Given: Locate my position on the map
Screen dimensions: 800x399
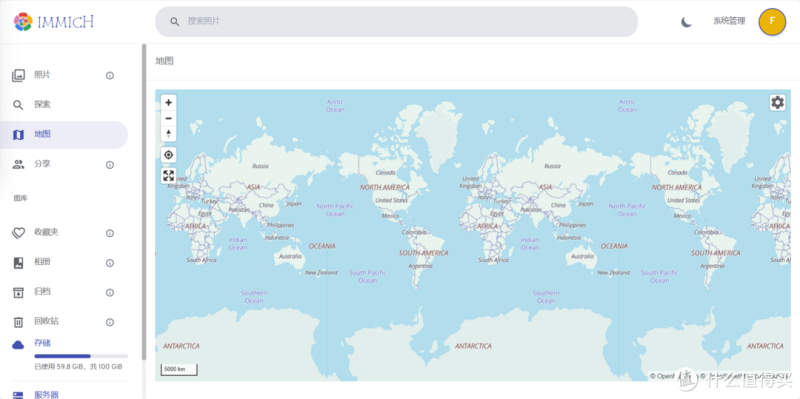Looking at the screenshot, I should (x=168, y=155).
